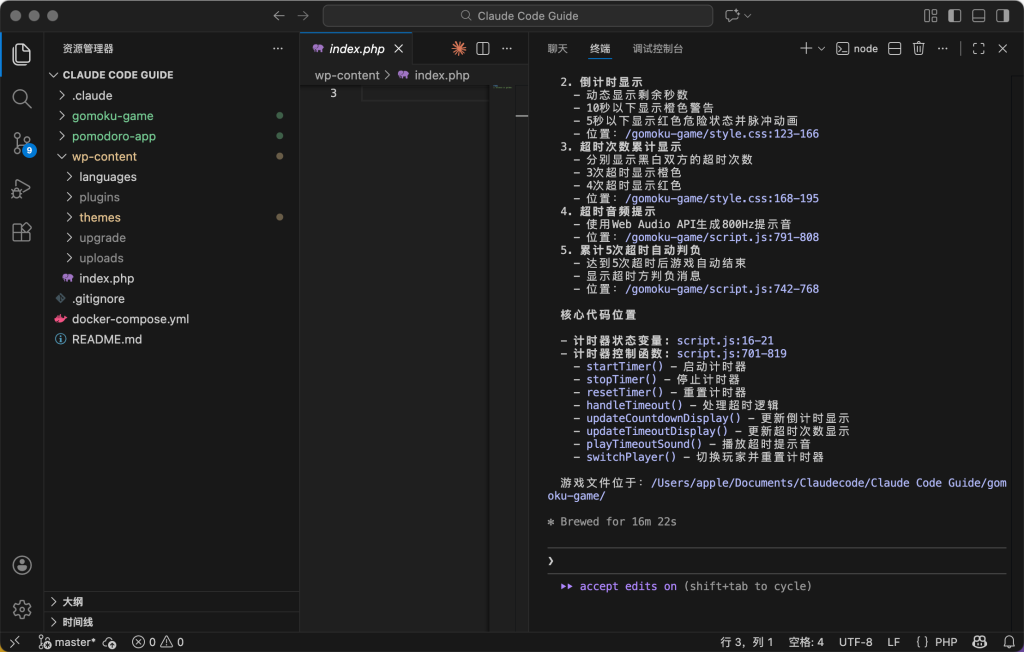The width and height of the screenshot is (1024, 652).
Task: Click the Claude Code spark icon
Action: (x=459, y=48)
